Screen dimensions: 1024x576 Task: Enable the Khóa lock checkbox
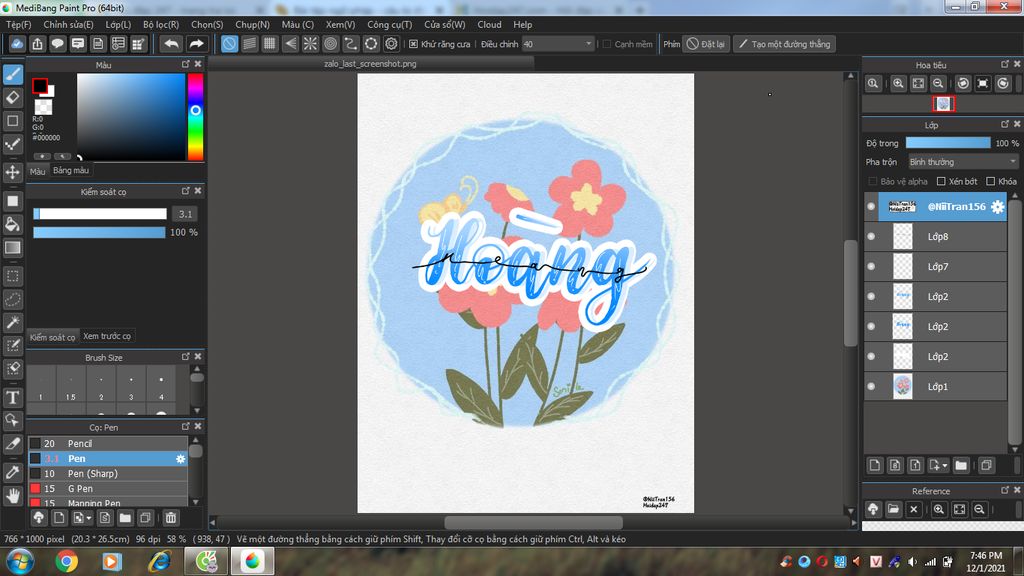coord(991,181)
